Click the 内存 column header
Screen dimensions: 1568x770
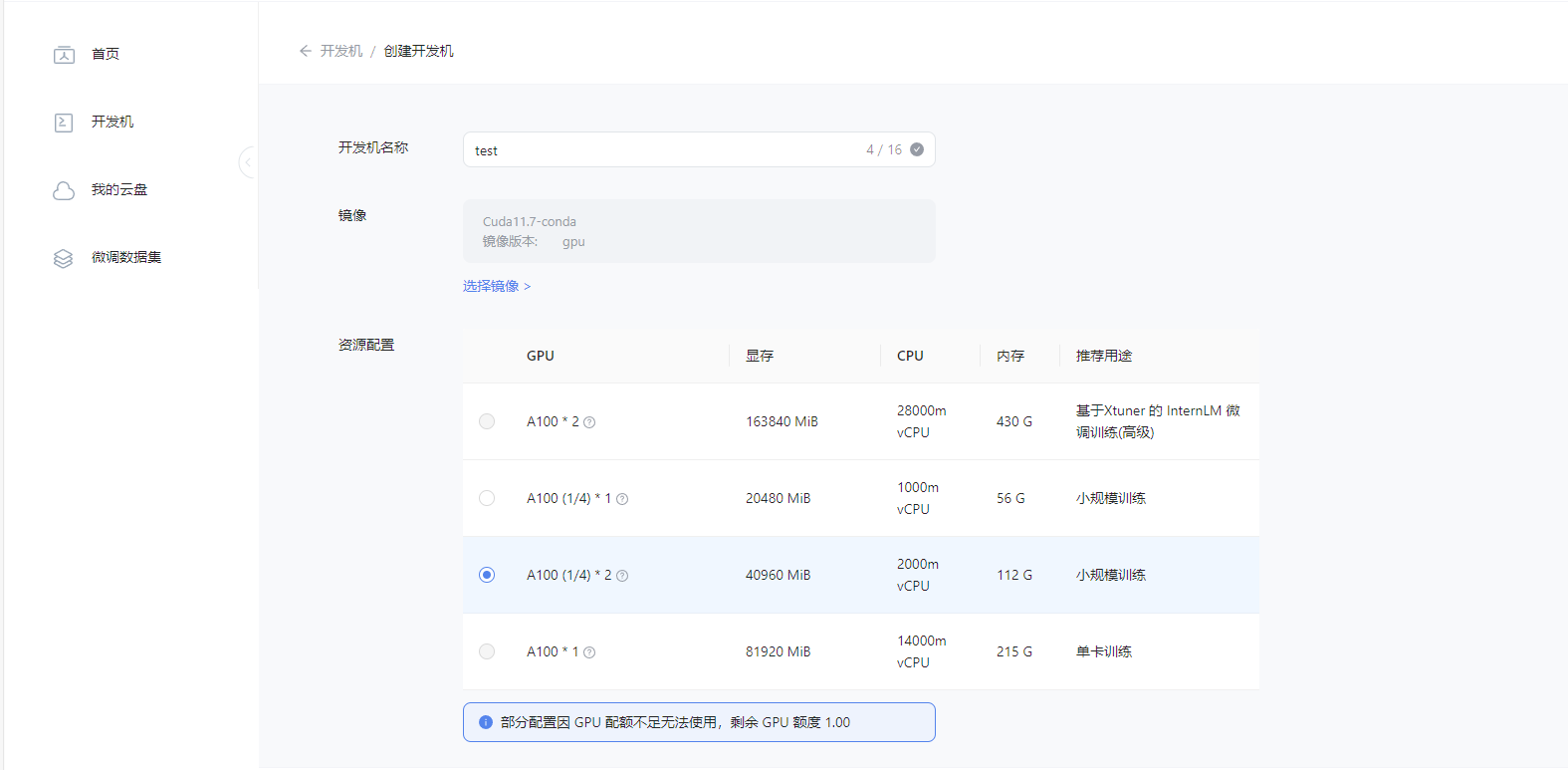click(x=1010, y=356)
